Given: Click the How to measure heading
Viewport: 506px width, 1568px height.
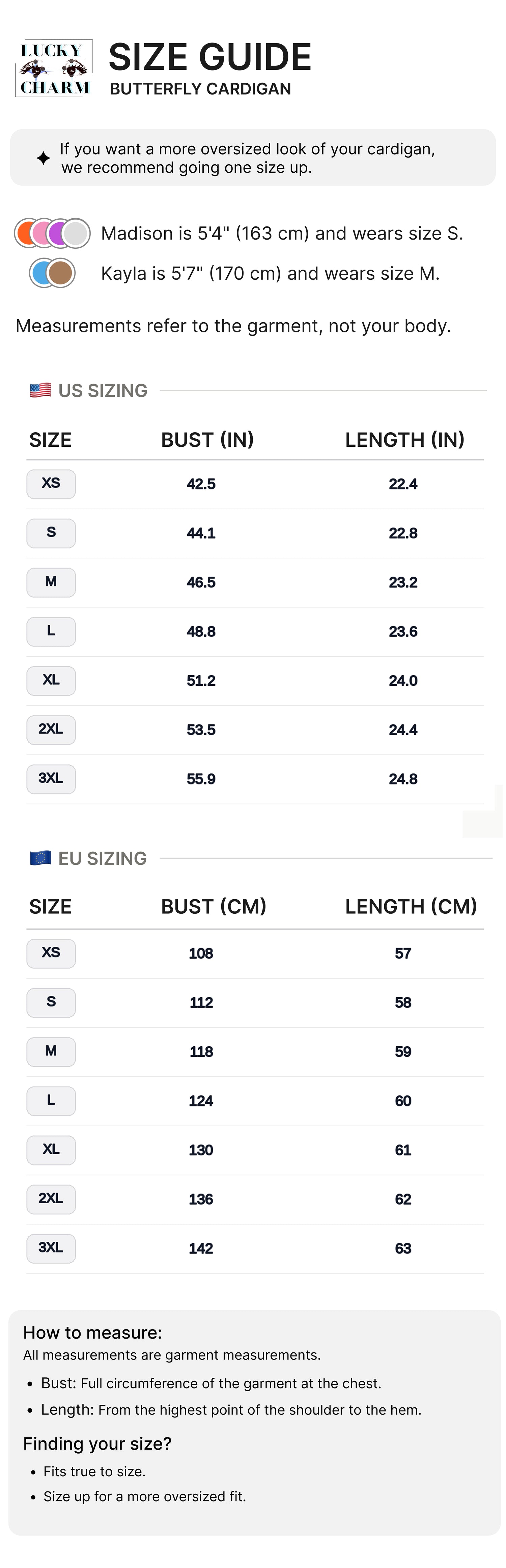Looking at the screenshot, I should (92, 1332).
